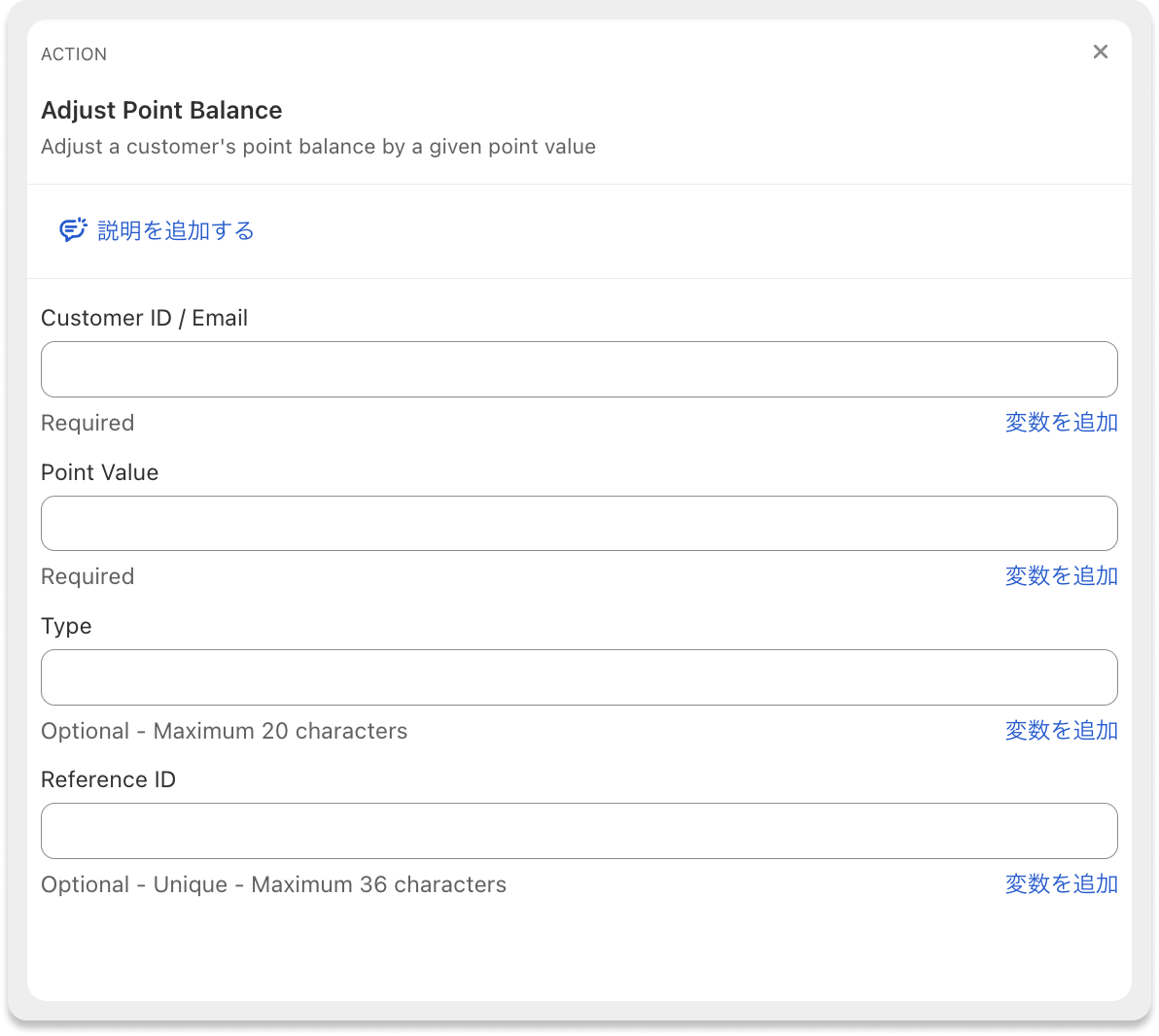This screenshot has width=1159, height=1036.
Task: Click the ACTION header label
Action: coord(74,55)
